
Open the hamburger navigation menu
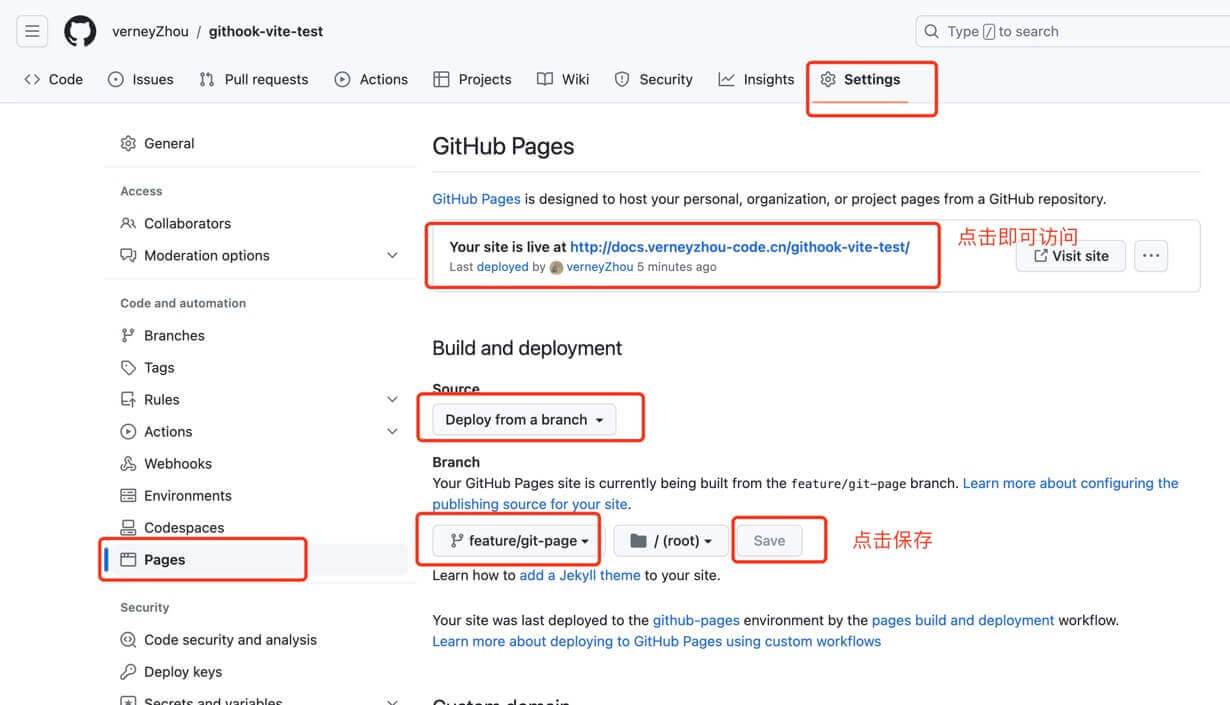click(x=32, y=31)
